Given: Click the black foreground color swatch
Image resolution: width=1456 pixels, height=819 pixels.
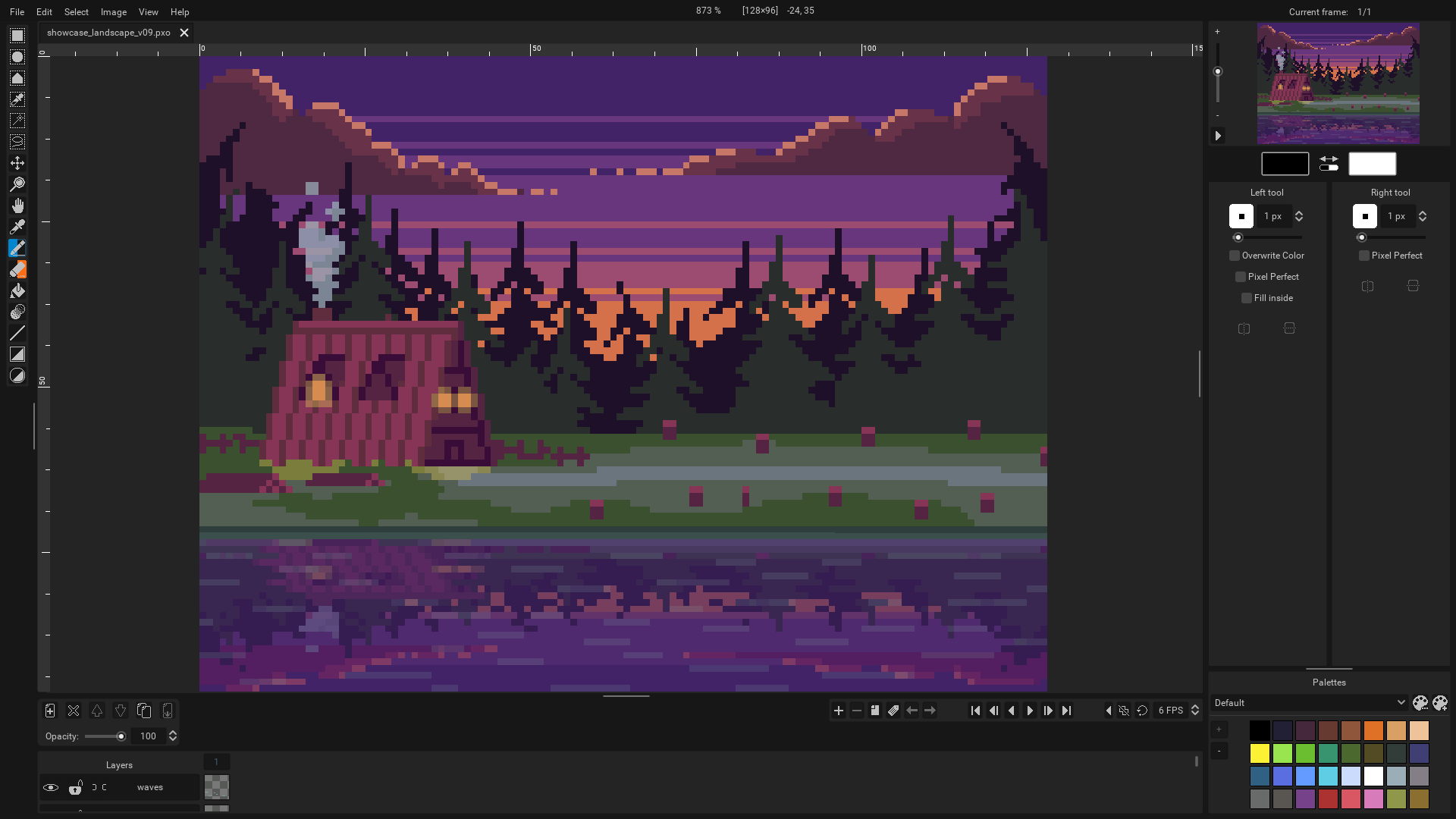Looking at the screenshot, I should [x=1284, y=163].
